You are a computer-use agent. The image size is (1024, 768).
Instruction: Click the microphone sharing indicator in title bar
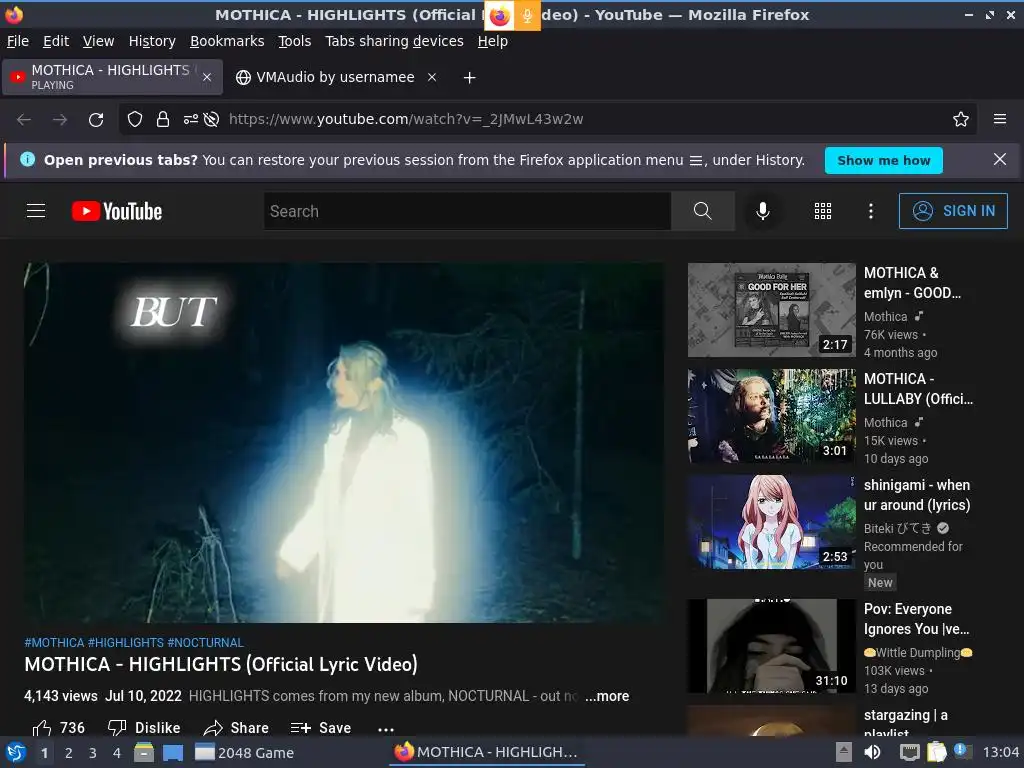tap(527, 16)
